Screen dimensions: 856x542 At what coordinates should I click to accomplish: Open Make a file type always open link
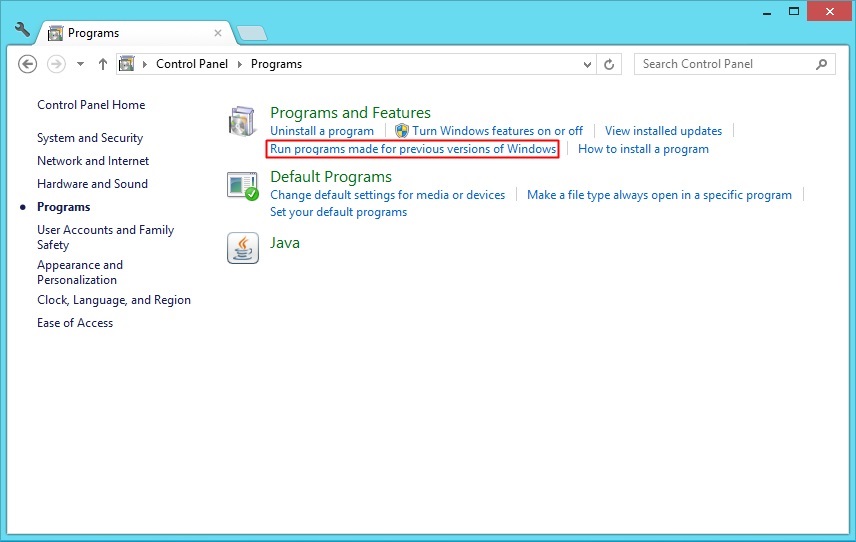coord(659,195)
